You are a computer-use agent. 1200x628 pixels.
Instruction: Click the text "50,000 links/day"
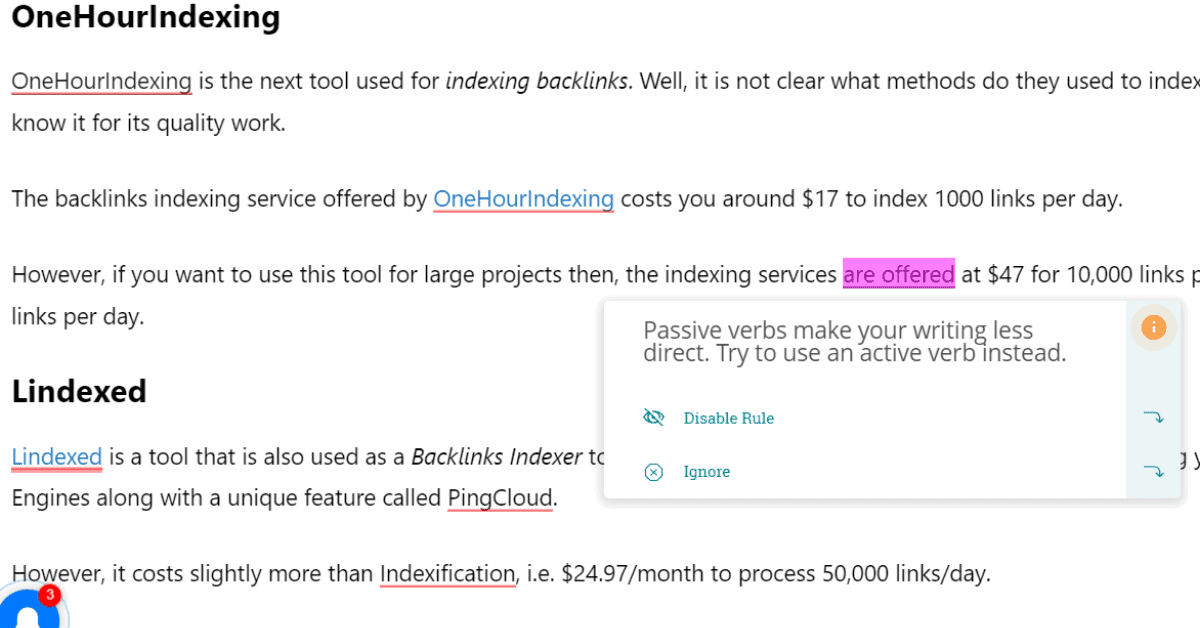click(905, 574)
